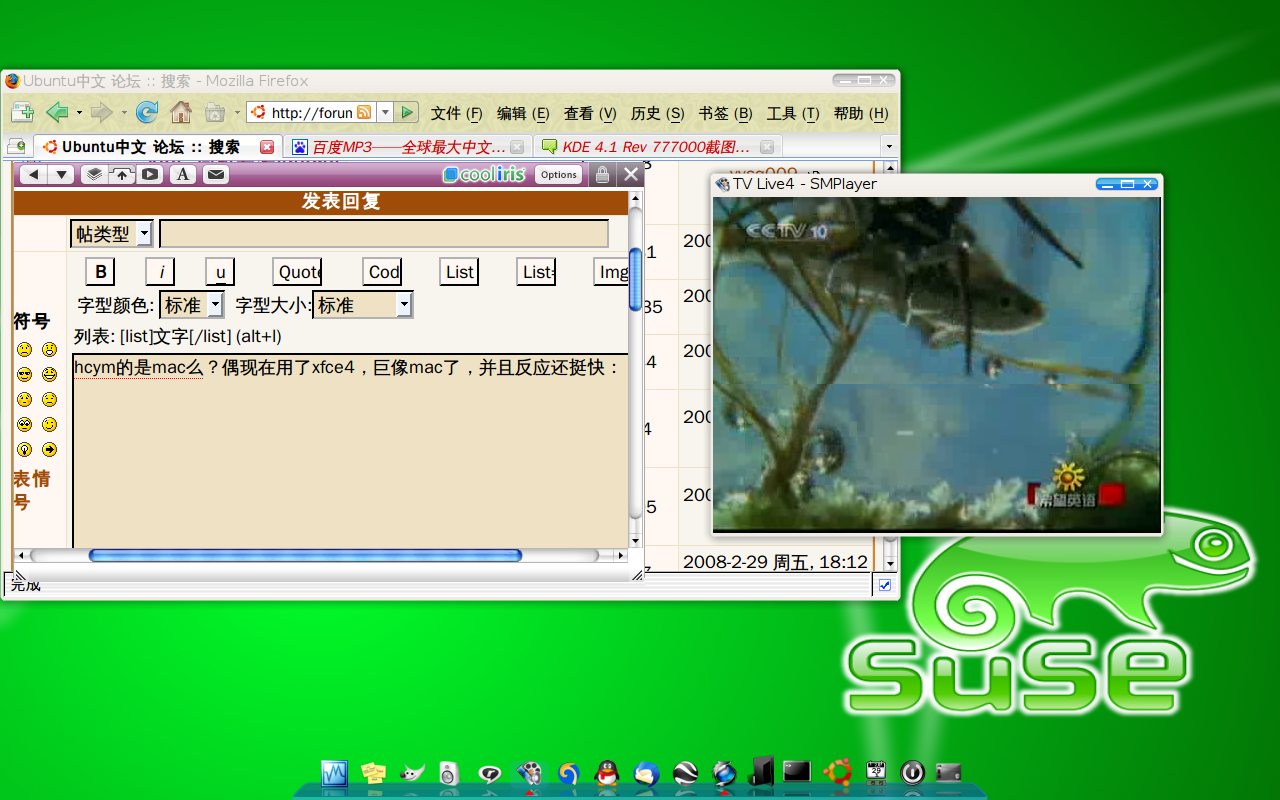The width and height of the screenshot is (1280, 800).
Task: Click the Cooliris play video icon
Action: coord(150,175)
